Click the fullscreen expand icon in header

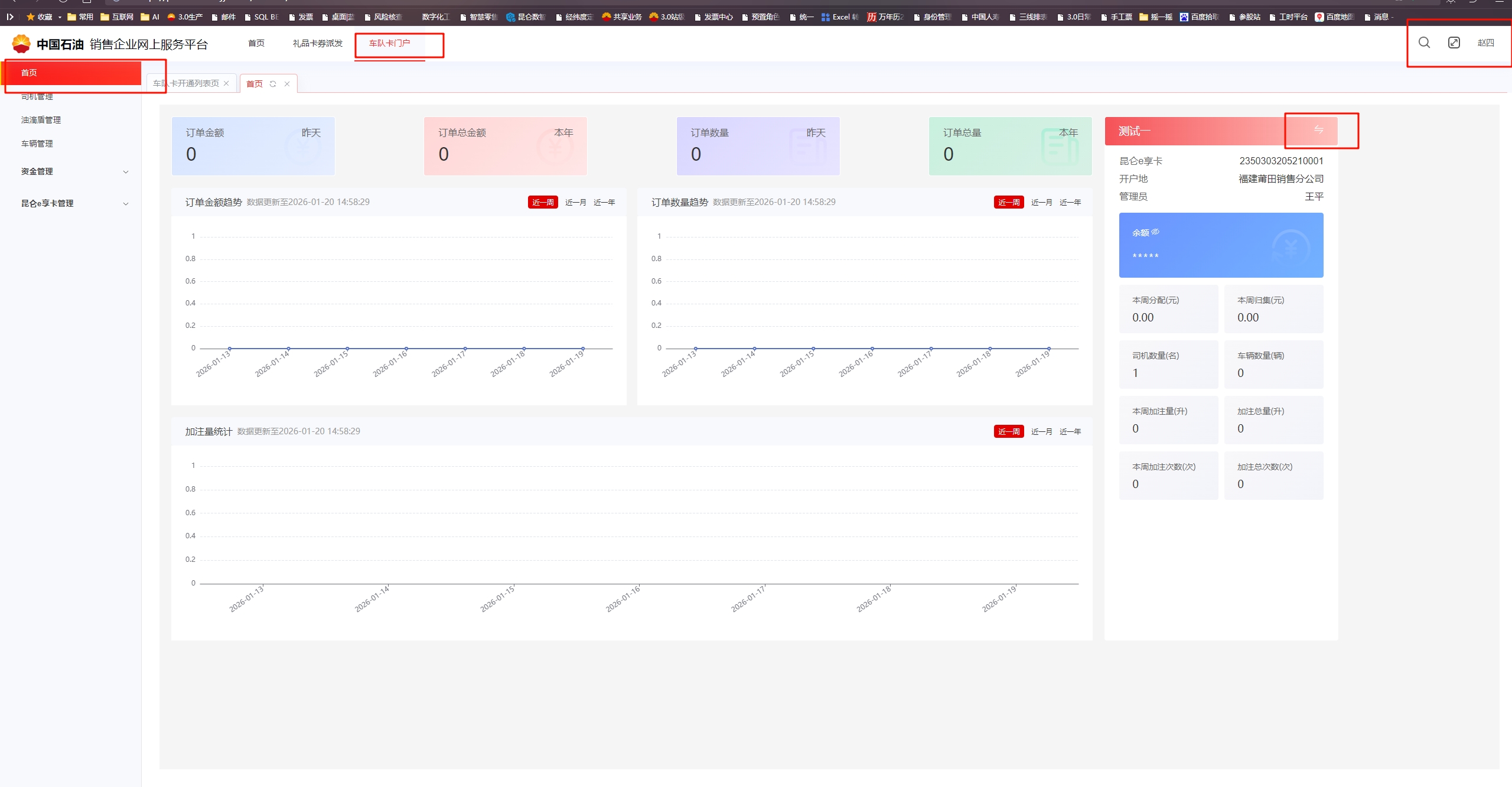[1454, 43]
